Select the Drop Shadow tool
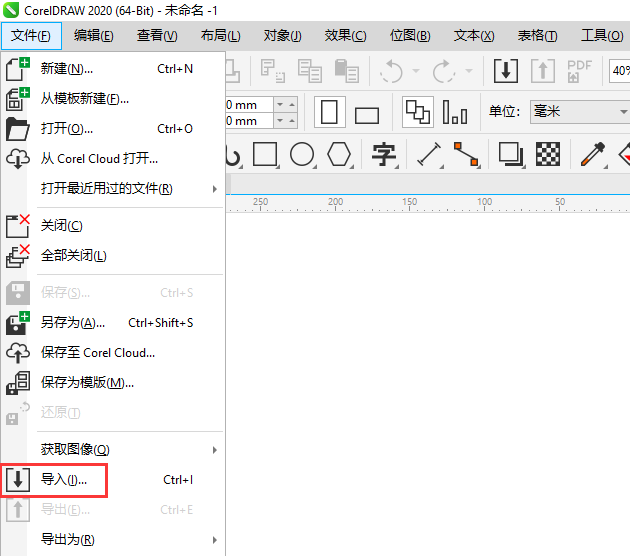Image resolution: width=630 pixels, height=556 pixels. pos(511,155)
